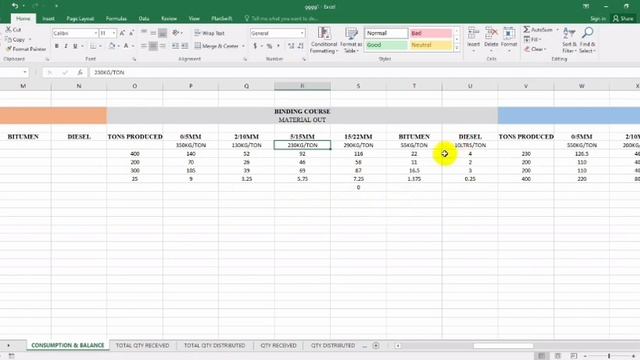Open Find & Select magnifier menu
Image resolution: width=640 pixels, height=360 pixels.
[587, 40]
